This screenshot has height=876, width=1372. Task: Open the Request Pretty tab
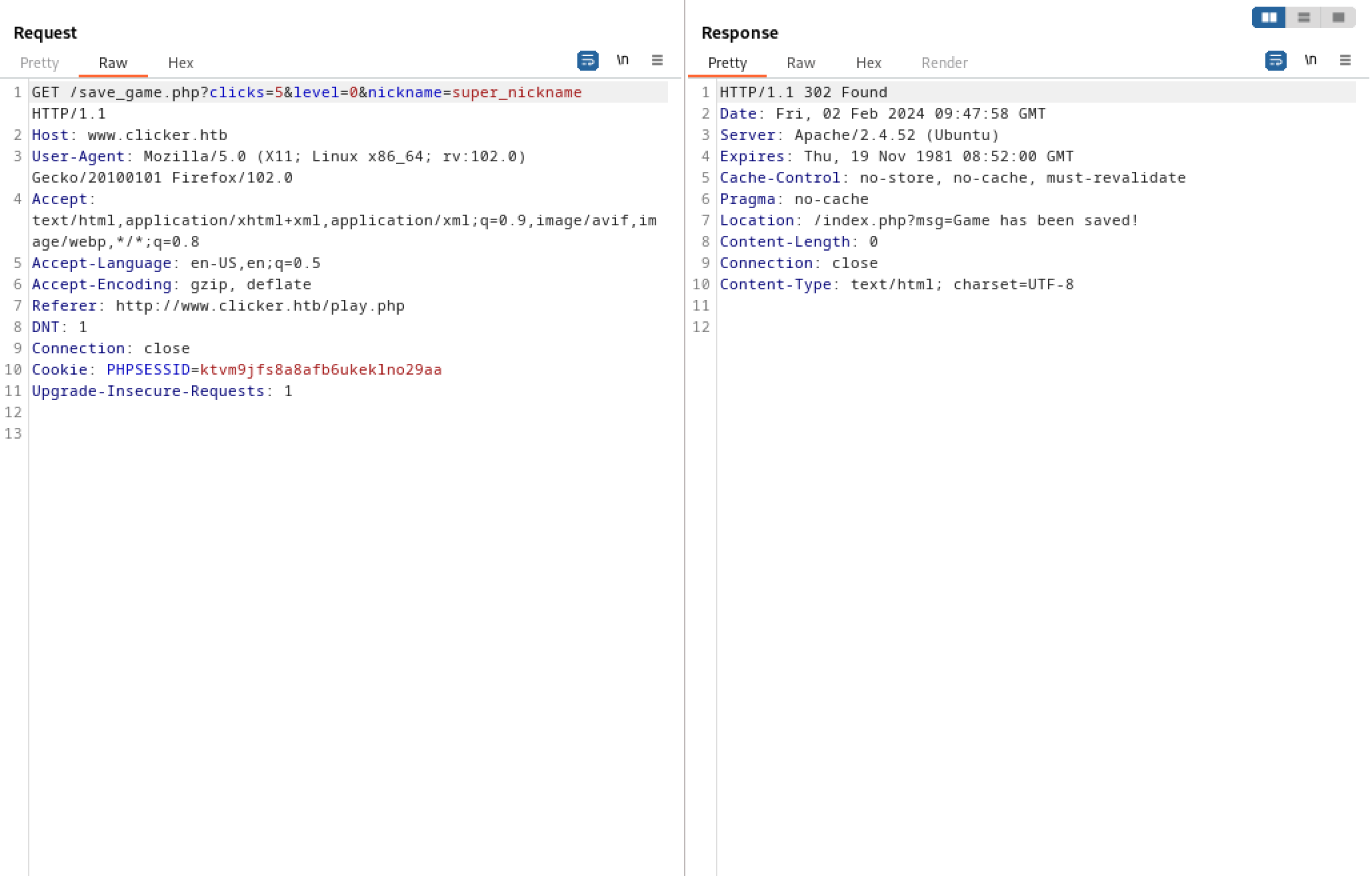pos(39,63)
